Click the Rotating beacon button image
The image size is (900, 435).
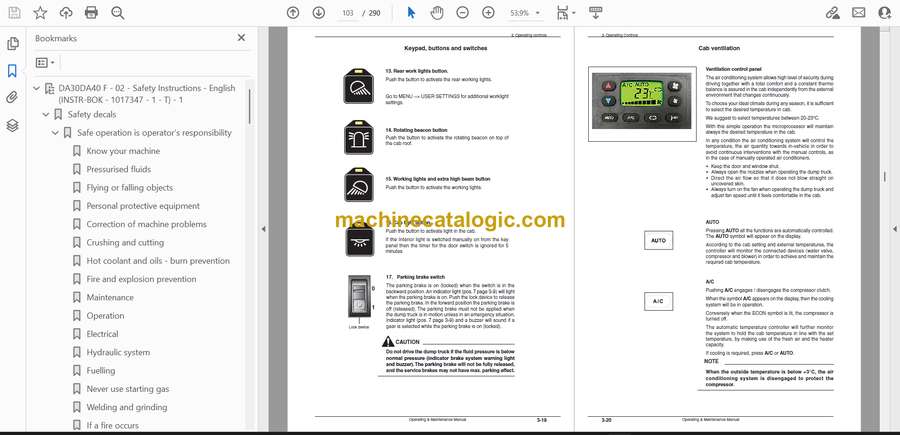tap(359, 138)
